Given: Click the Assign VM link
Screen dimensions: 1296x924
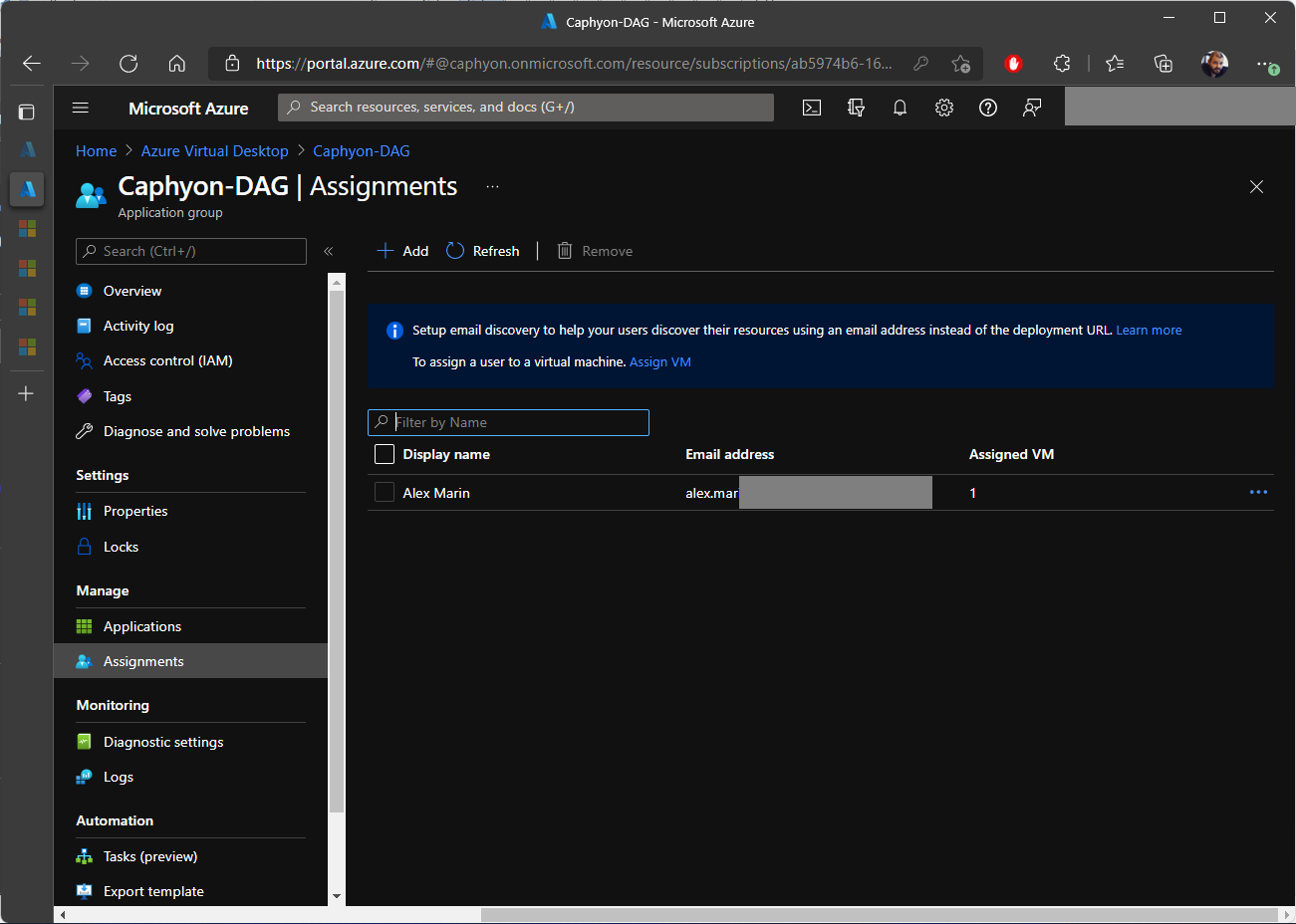Looking at the screenshot, I should click(x=660, y=361).
